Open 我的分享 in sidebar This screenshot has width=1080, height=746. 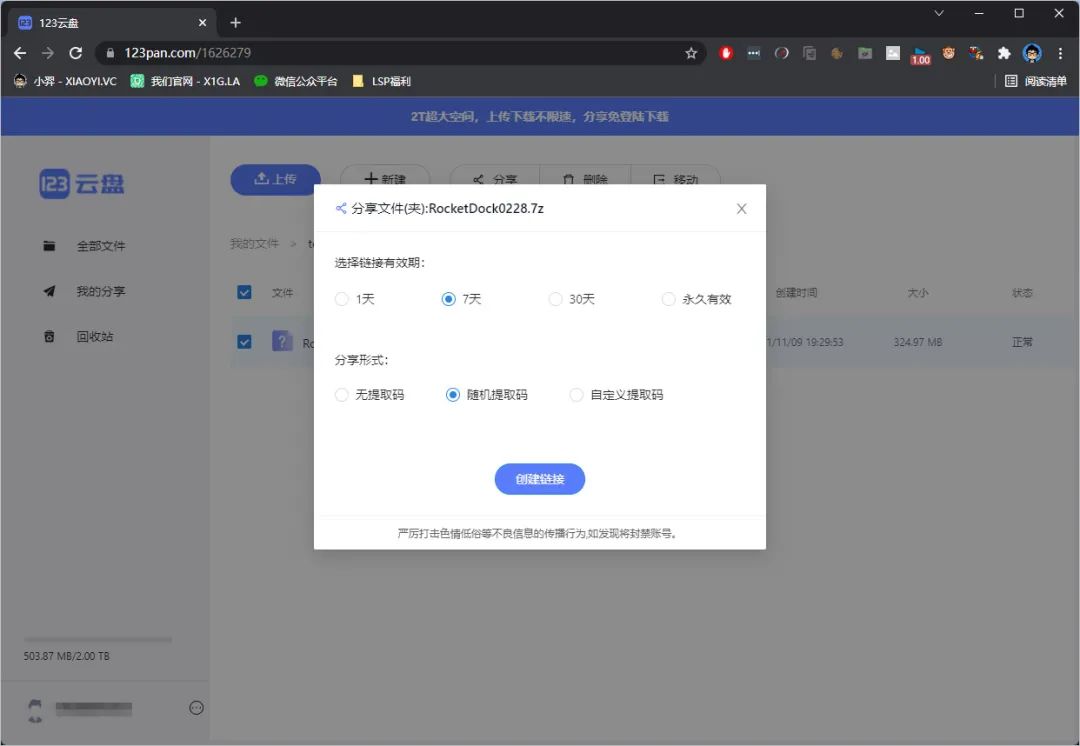100,292
